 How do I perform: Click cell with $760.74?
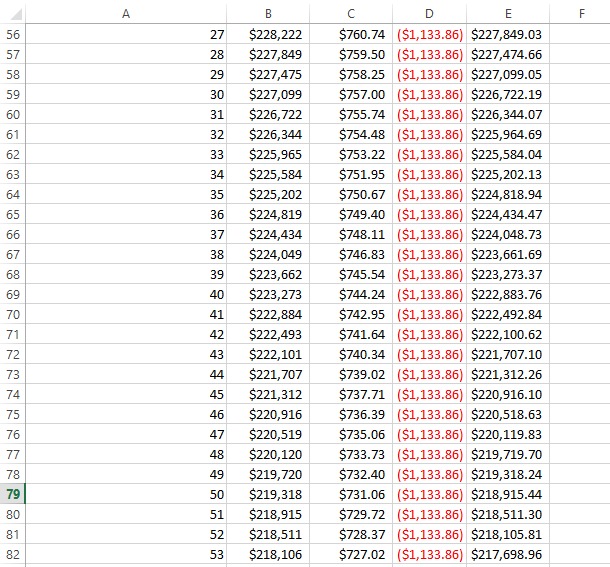coord(351,34)
